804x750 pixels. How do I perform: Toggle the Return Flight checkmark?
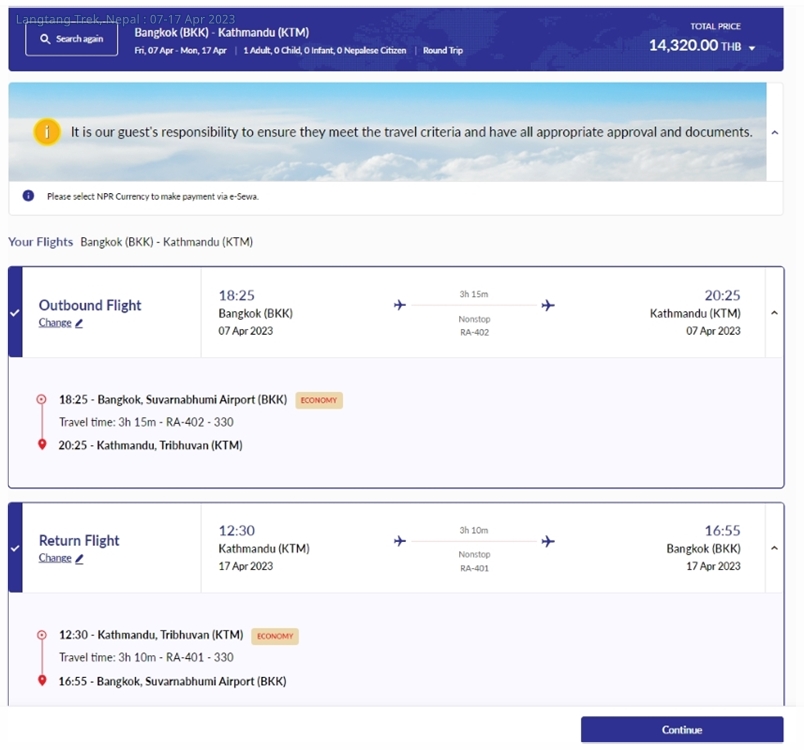point(15,548)
